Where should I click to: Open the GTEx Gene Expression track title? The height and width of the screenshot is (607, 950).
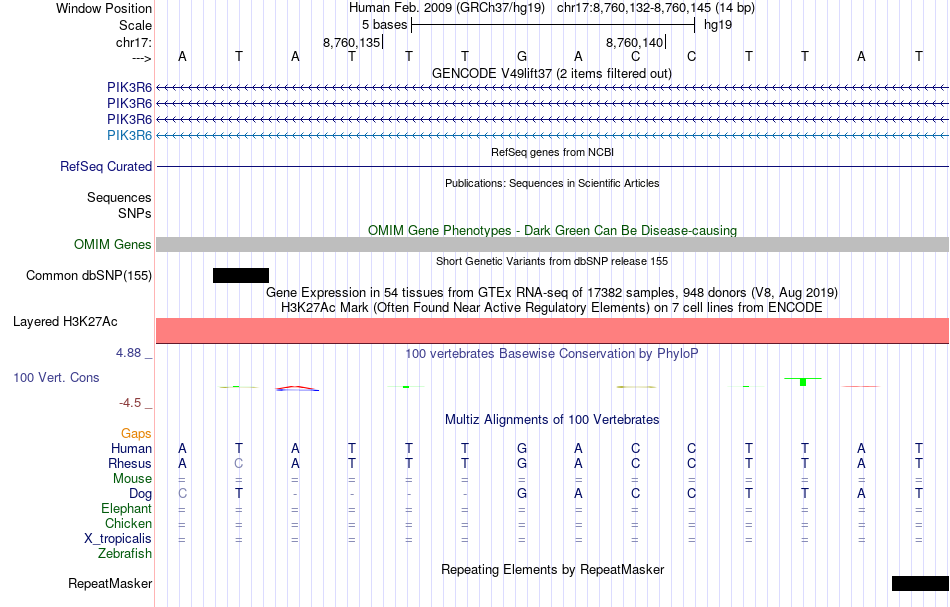tap(551, 293)
